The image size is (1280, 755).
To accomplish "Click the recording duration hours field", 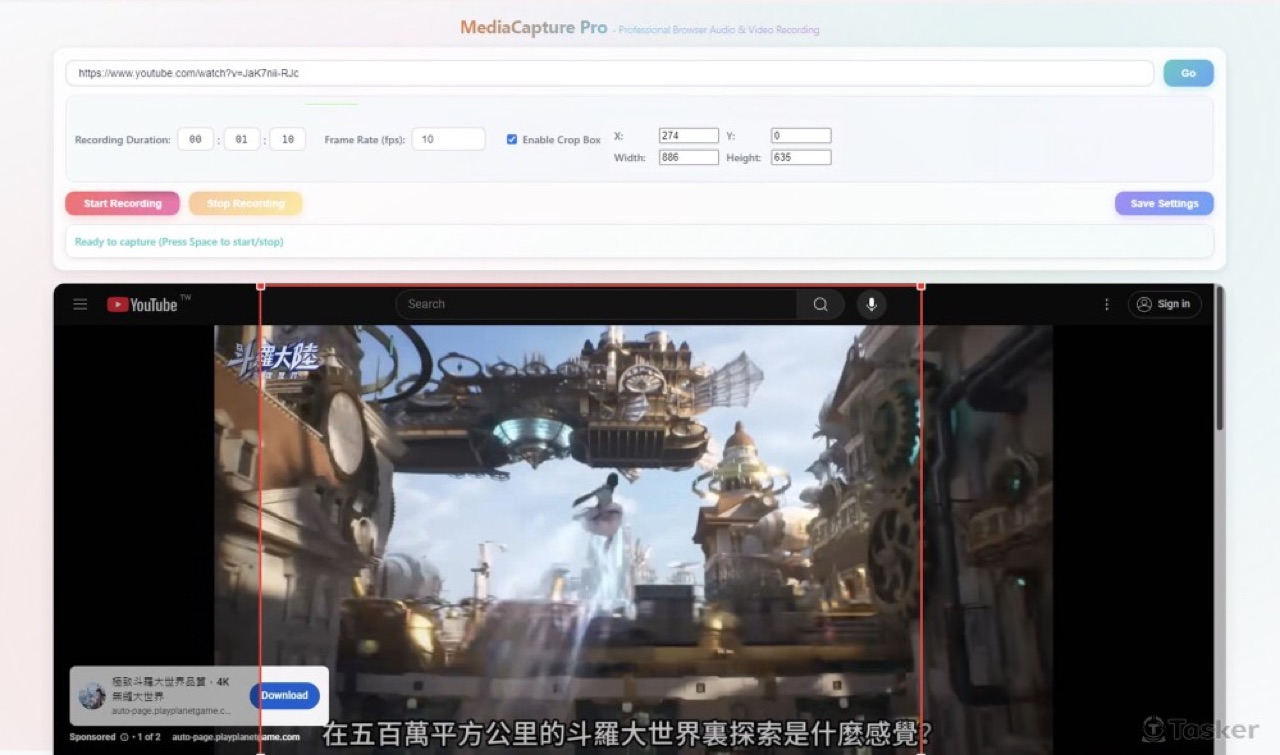I will coord(195,139).
